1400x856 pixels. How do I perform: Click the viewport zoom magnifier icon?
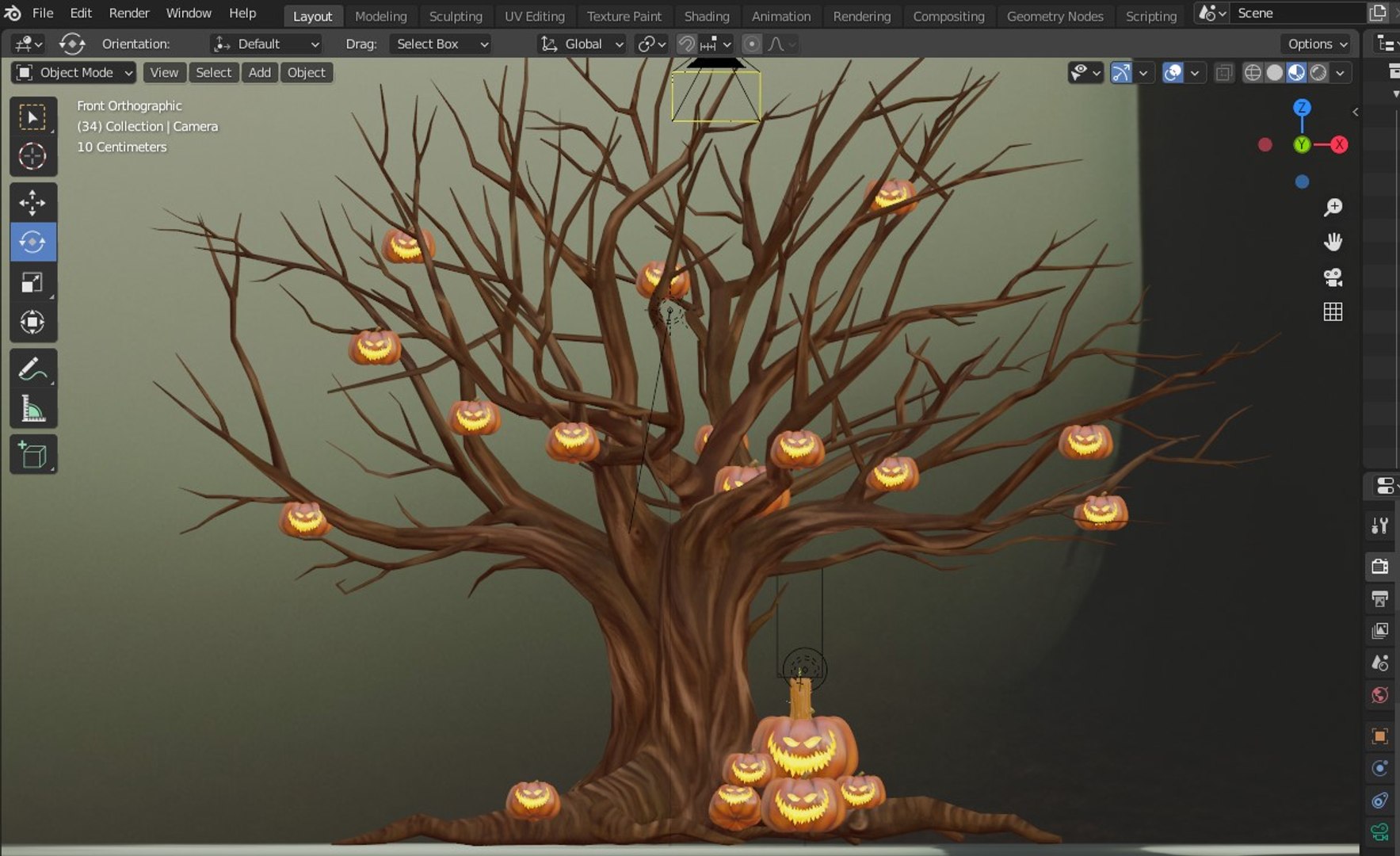tap(1333, 207)
